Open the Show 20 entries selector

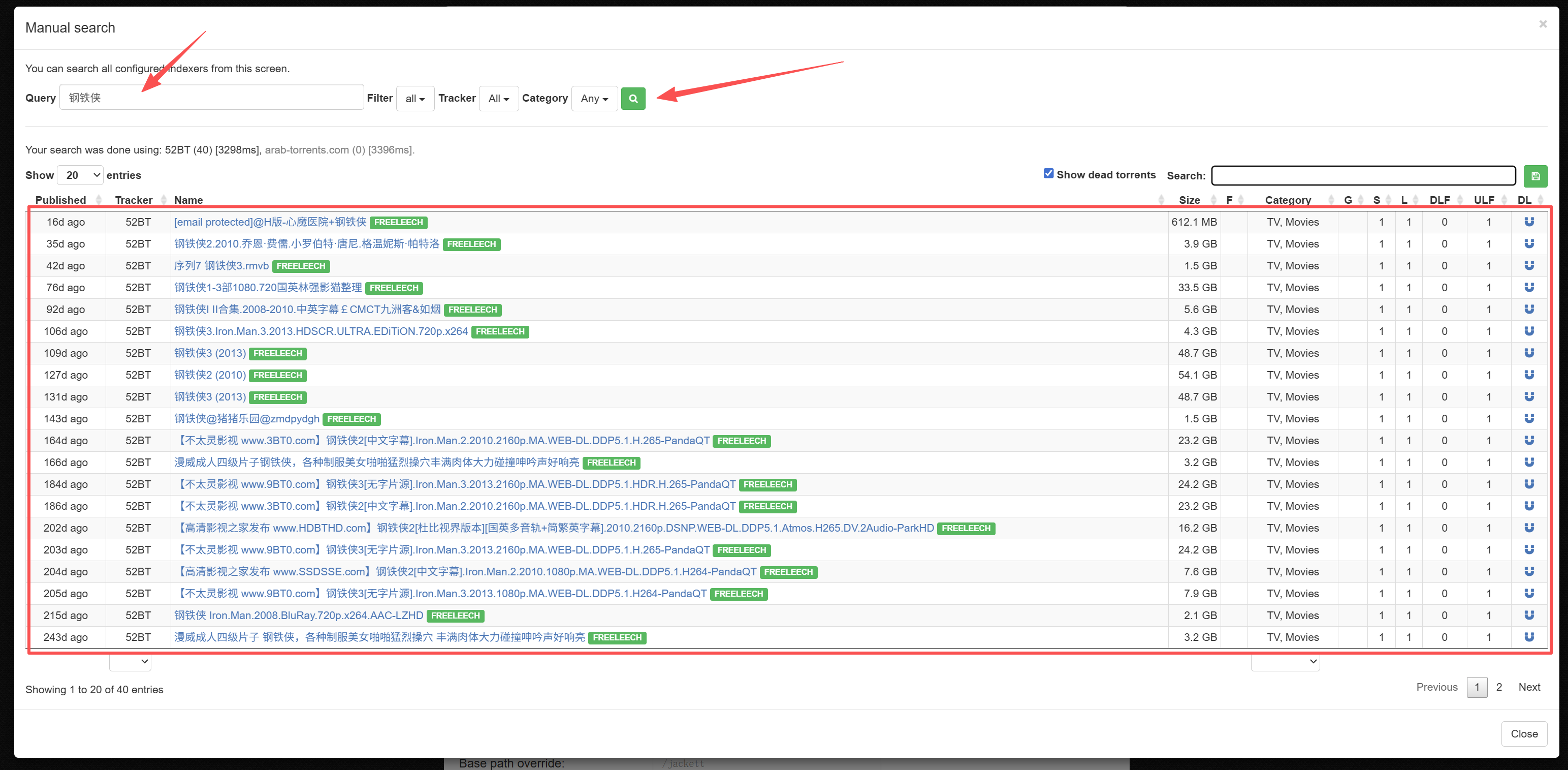click(80, 175)
